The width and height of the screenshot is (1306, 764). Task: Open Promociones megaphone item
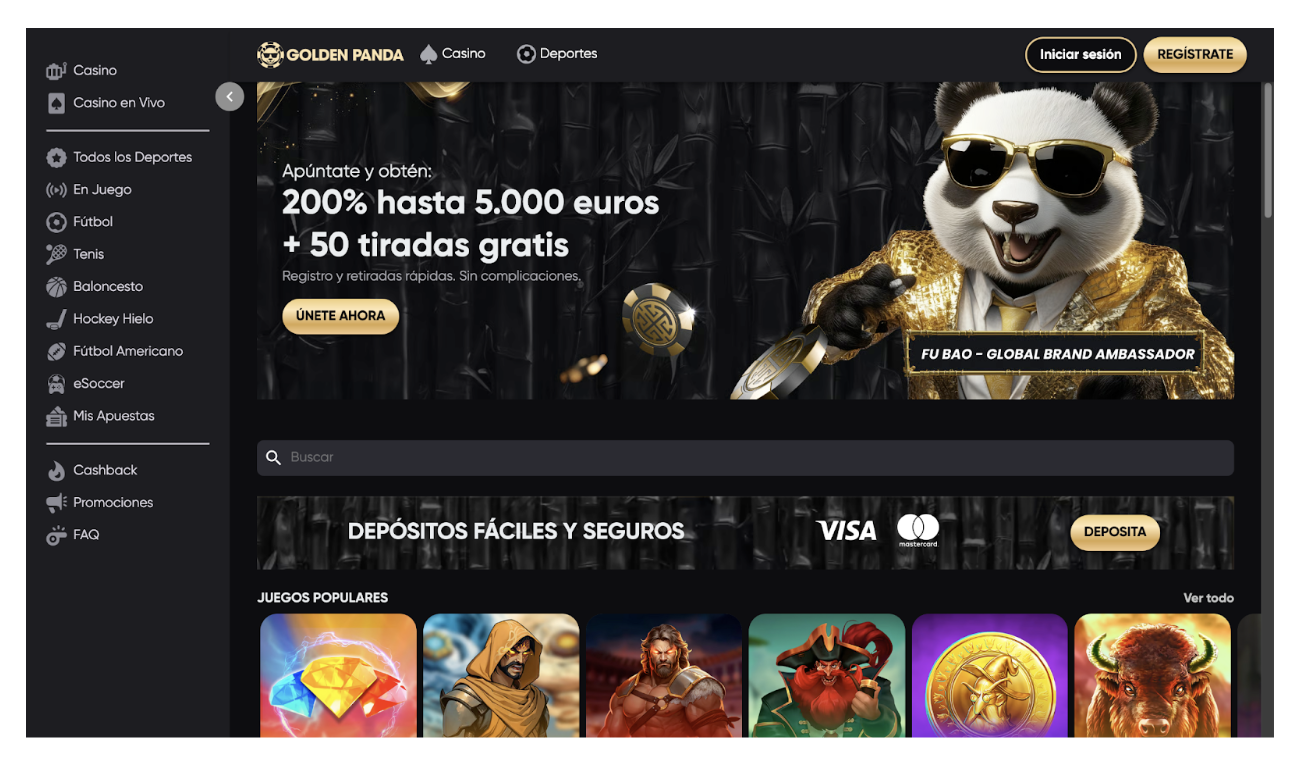[x=100, y=503]
